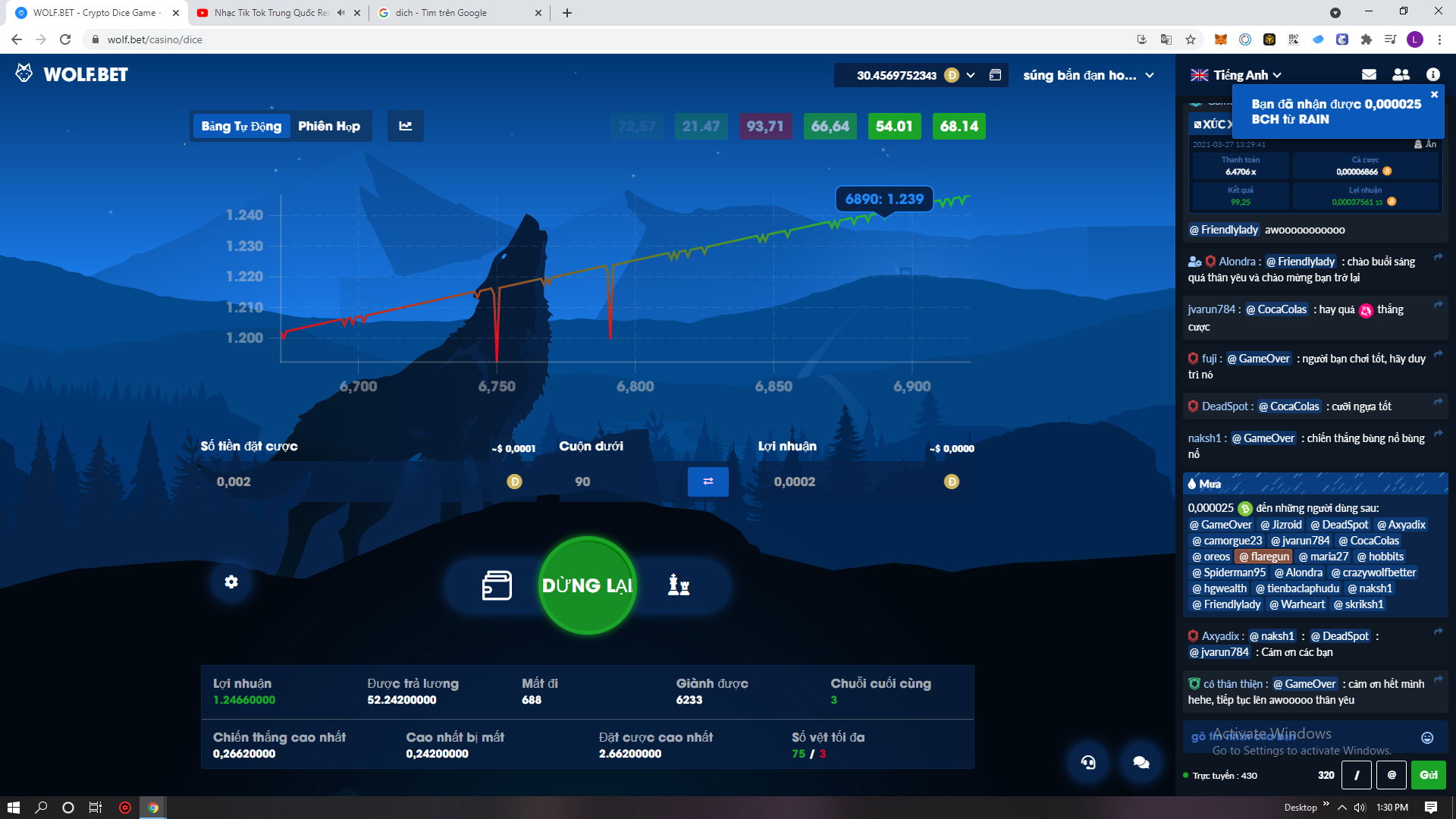Open the vault icon next to balance

[995, 75]
